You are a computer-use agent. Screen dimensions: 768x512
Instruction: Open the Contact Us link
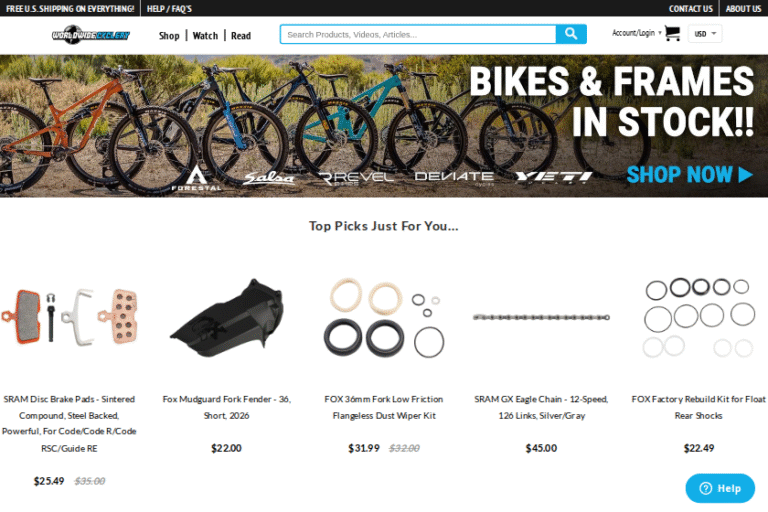691,9
